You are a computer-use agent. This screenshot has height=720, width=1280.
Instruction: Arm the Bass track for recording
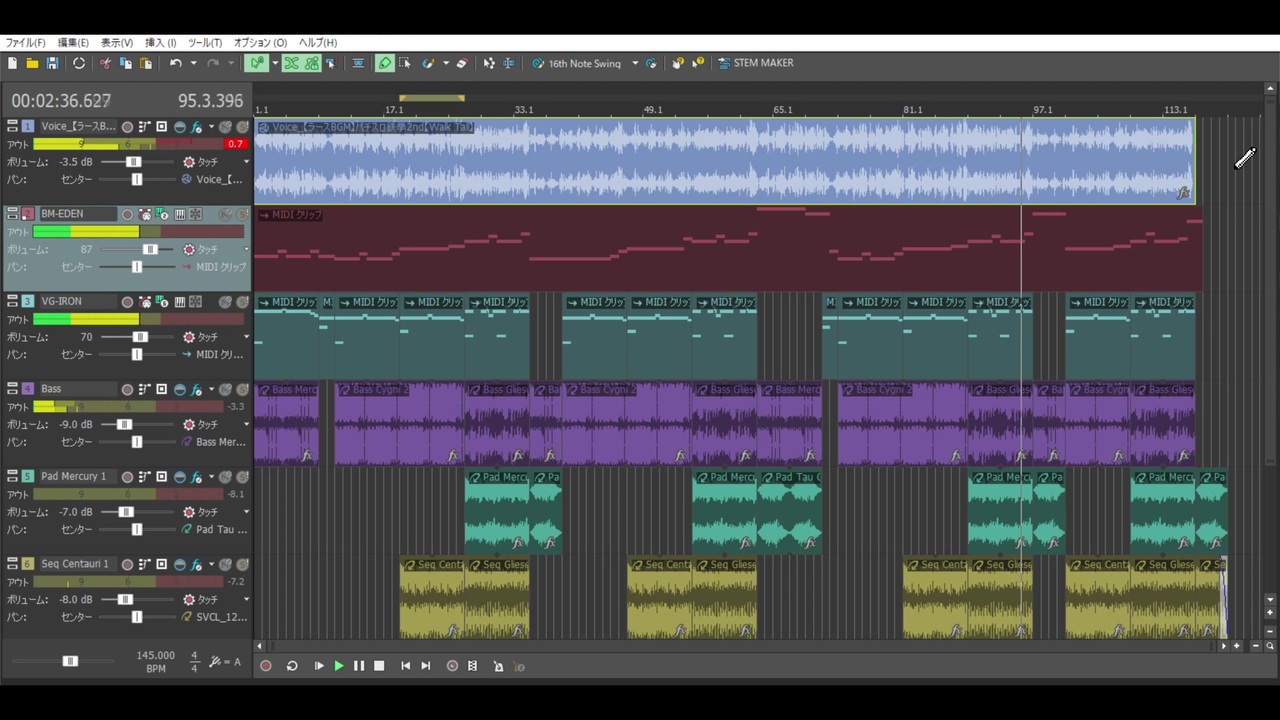coord(127,389)
